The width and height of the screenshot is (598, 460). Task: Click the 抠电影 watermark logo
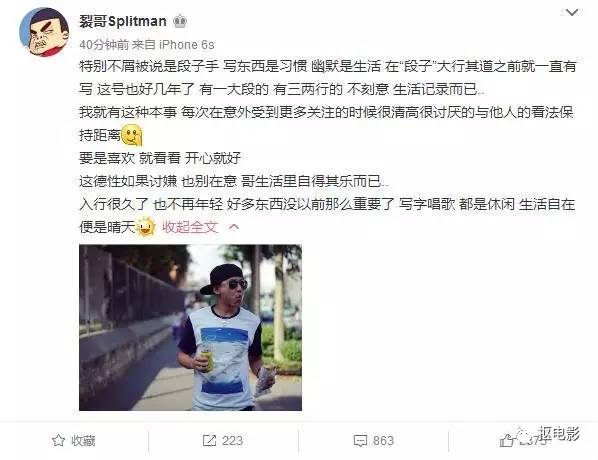coord(549,434)
